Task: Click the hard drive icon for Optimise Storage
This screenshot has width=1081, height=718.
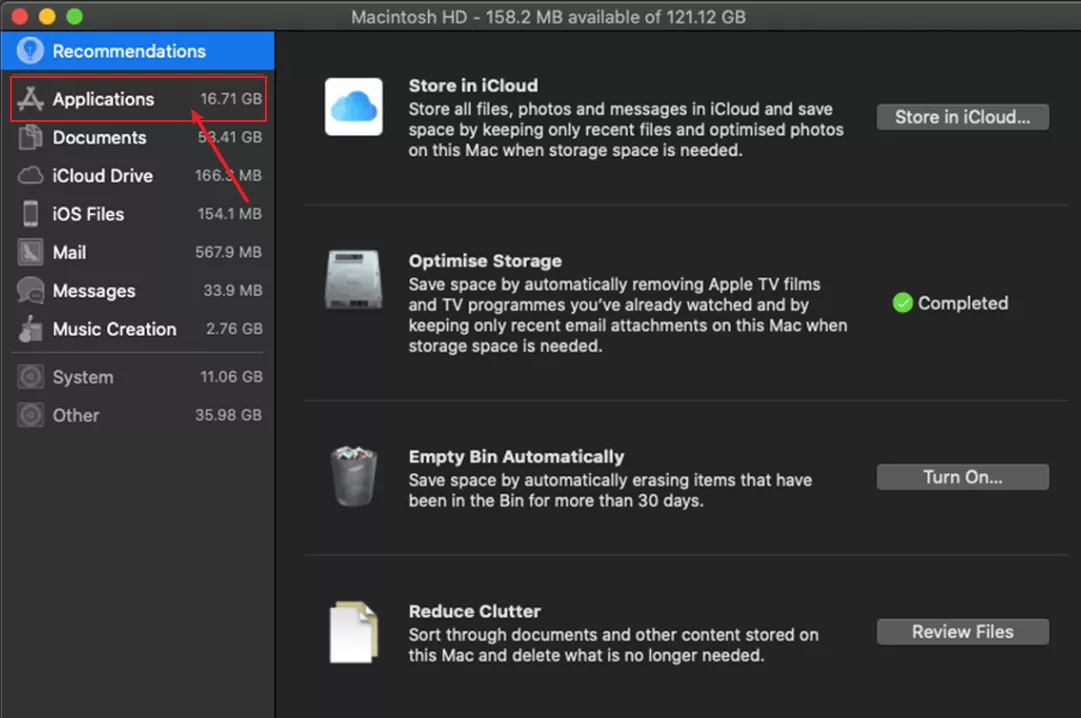Action: (x=354, y=279)
